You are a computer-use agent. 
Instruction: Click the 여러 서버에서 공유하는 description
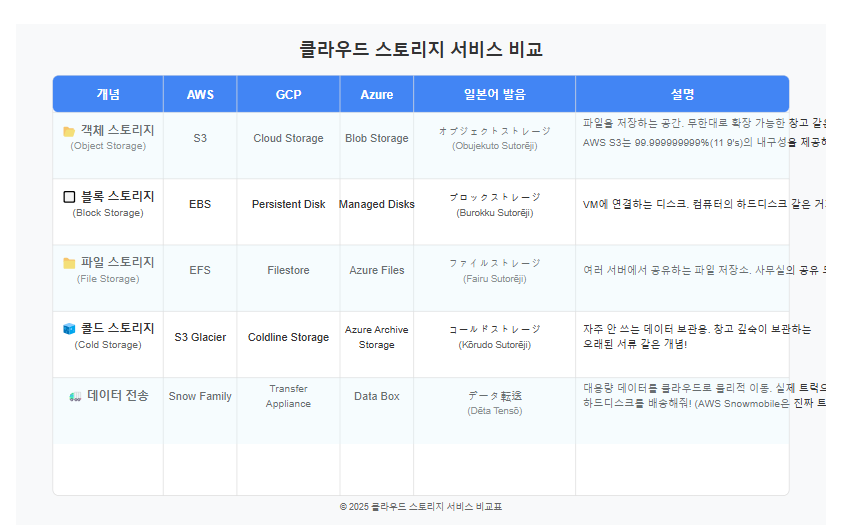pos(704,270)
